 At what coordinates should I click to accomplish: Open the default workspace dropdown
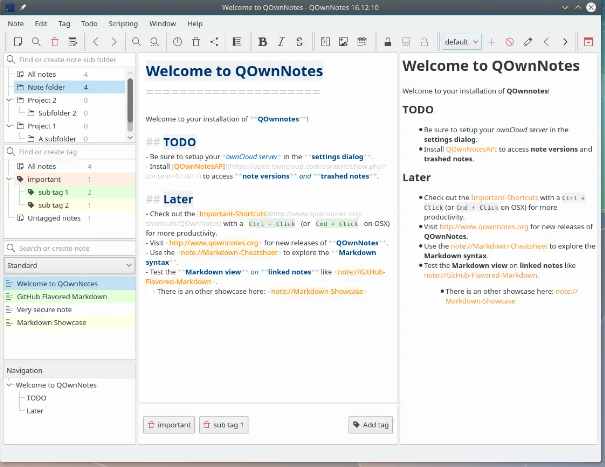[x=461, y=42]
